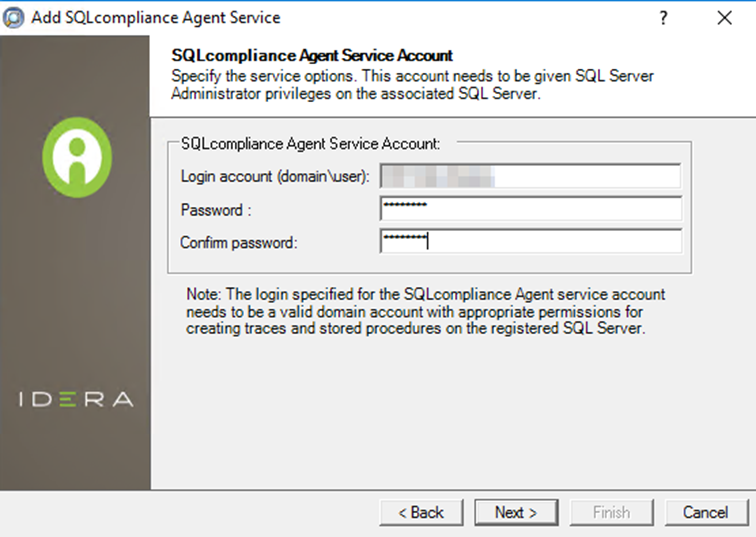Viewport: 756px width, 537px height.
Task: Click the SQLcompliance app icon in title bar
Action: pos(14,18)
